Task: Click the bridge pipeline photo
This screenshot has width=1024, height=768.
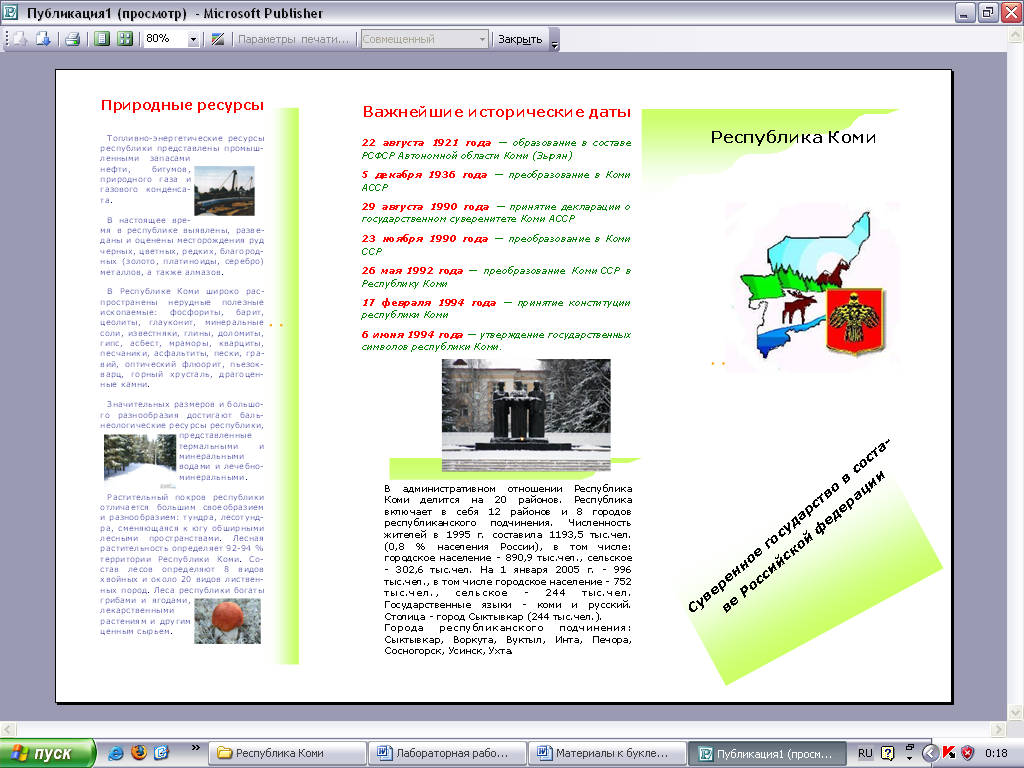Action: pos(225,191)
